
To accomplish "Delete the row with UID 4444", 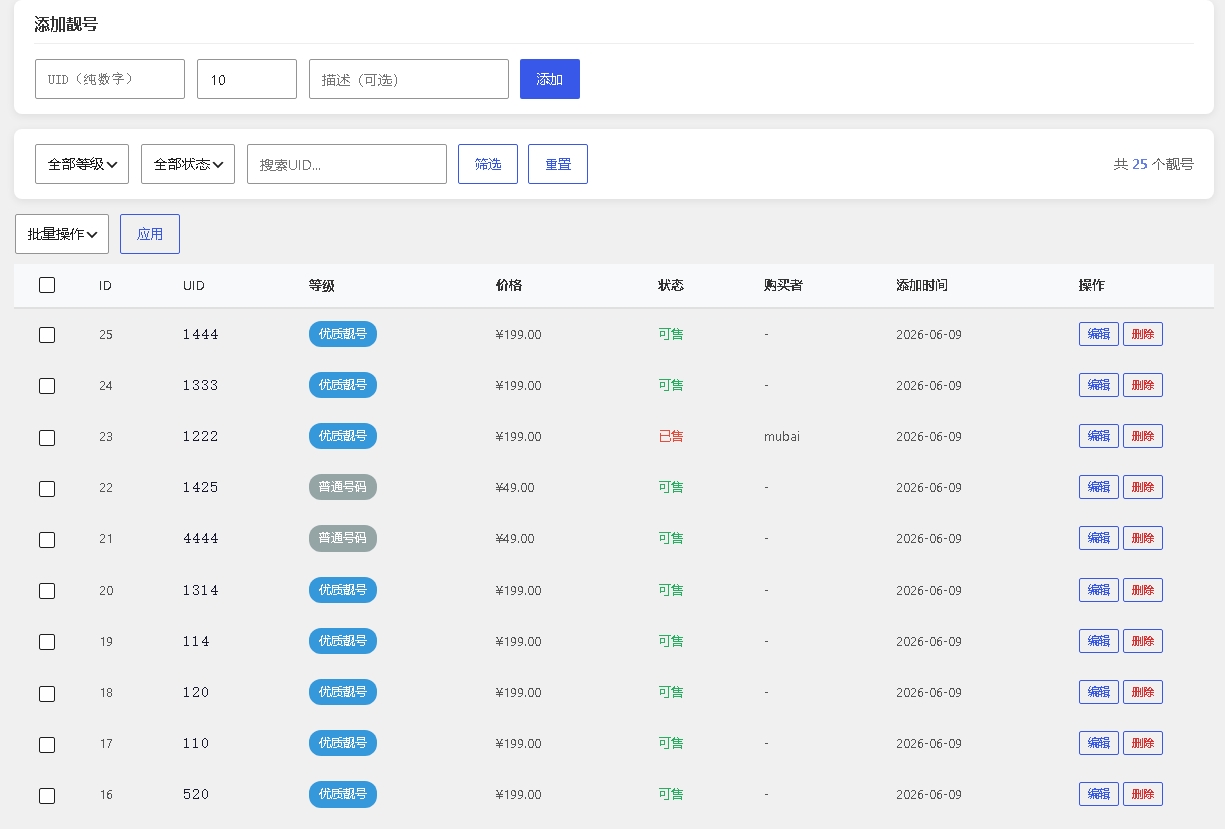I will tap(1143, 538).
